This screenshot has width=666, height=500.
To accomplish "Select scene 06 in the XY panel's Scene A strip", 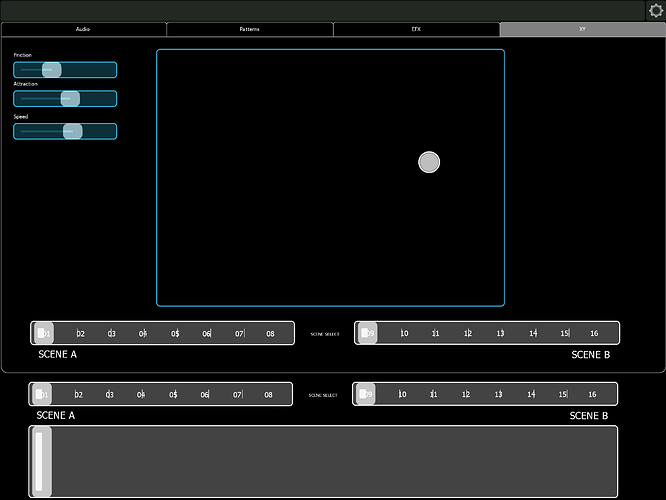I will pyautogui.click(x=206, y=333).
